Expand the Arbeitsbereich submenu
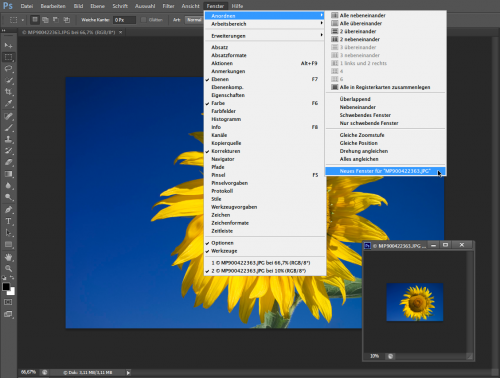This screenshot has width=500, height=378. 265,24
